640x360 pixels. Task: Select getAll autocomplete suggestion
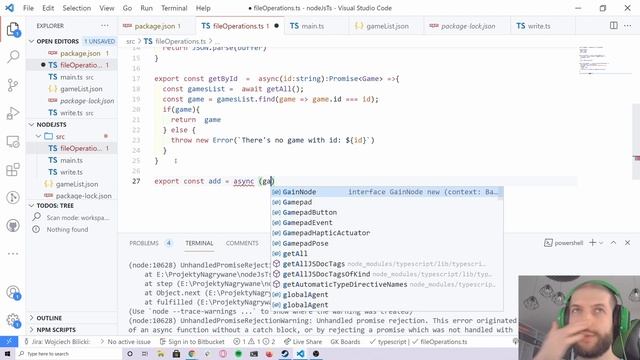click(387, 253)
